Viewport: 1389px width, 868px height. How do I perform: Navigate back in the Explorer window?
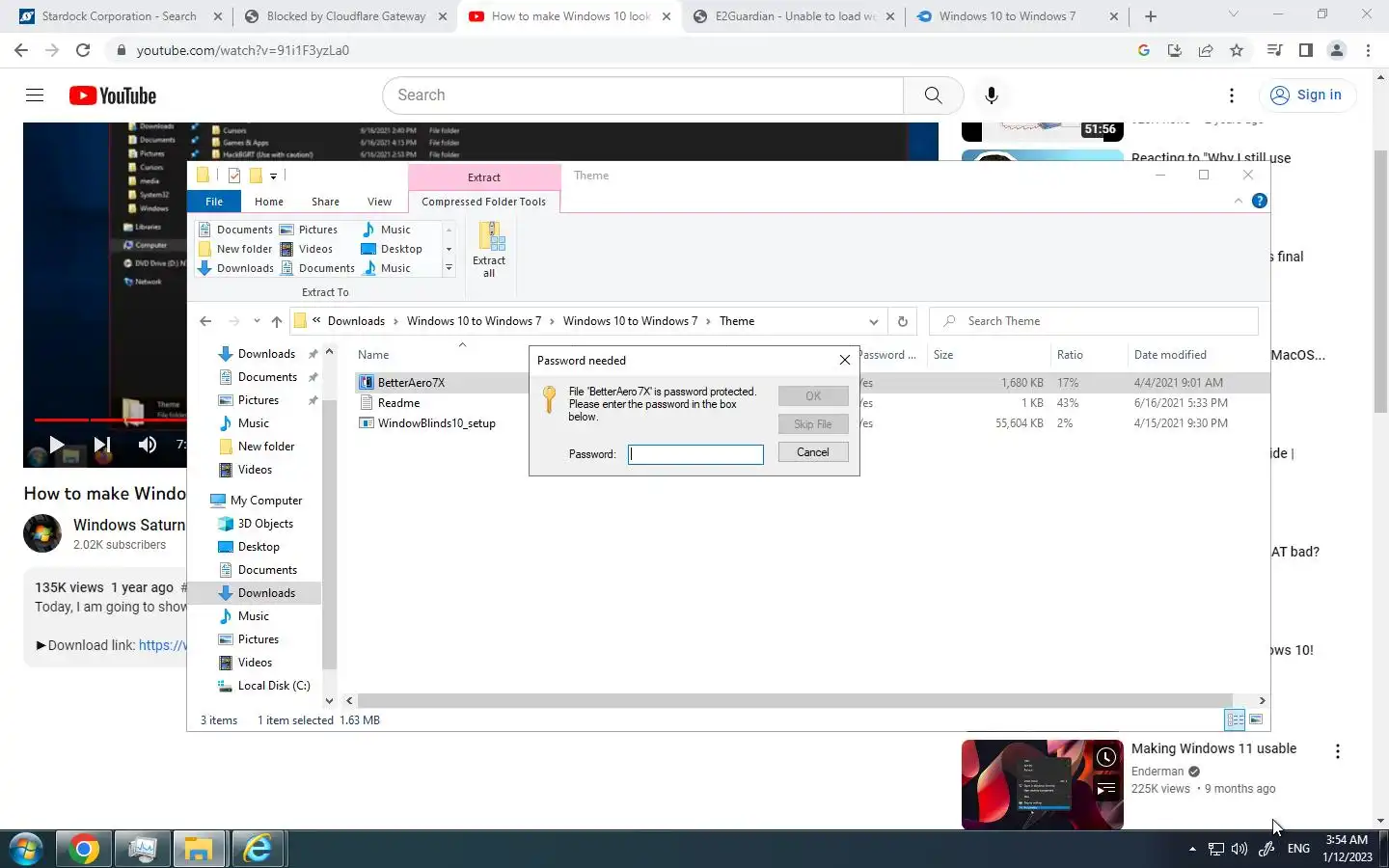click(205, 321)
